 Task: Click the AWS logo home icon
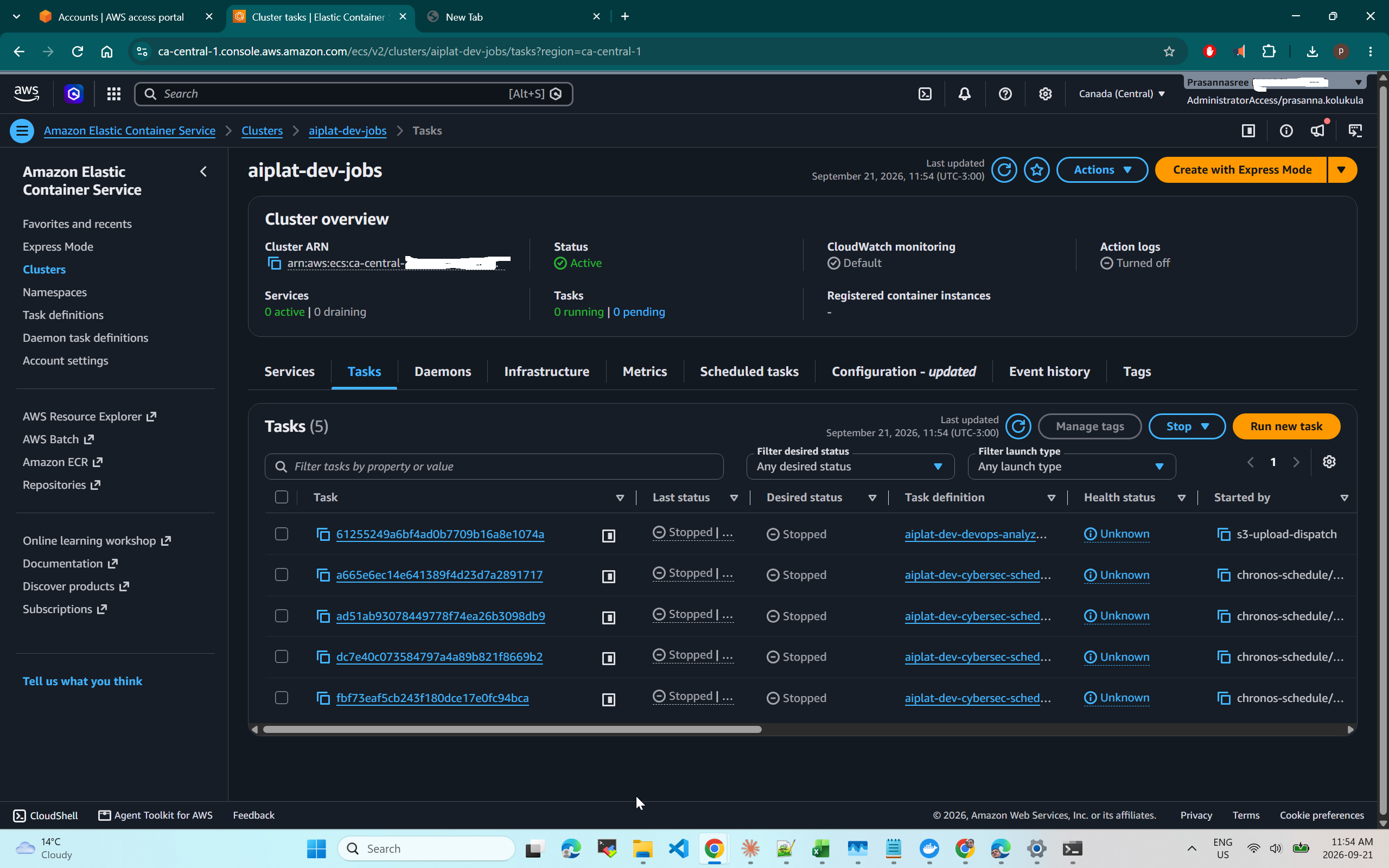pyautogui.click(x=27, y=93)
